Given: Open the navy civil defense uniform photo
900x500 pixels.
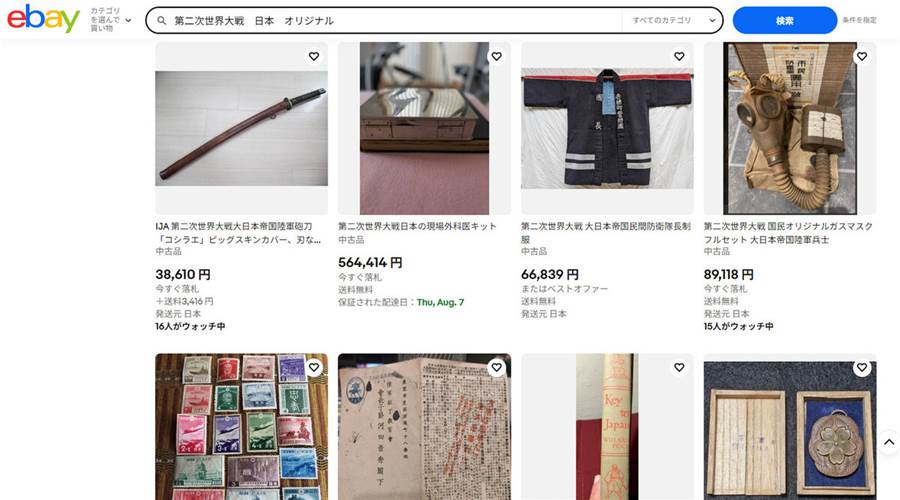Looking at the screenshot, I should tap(607, 128).
